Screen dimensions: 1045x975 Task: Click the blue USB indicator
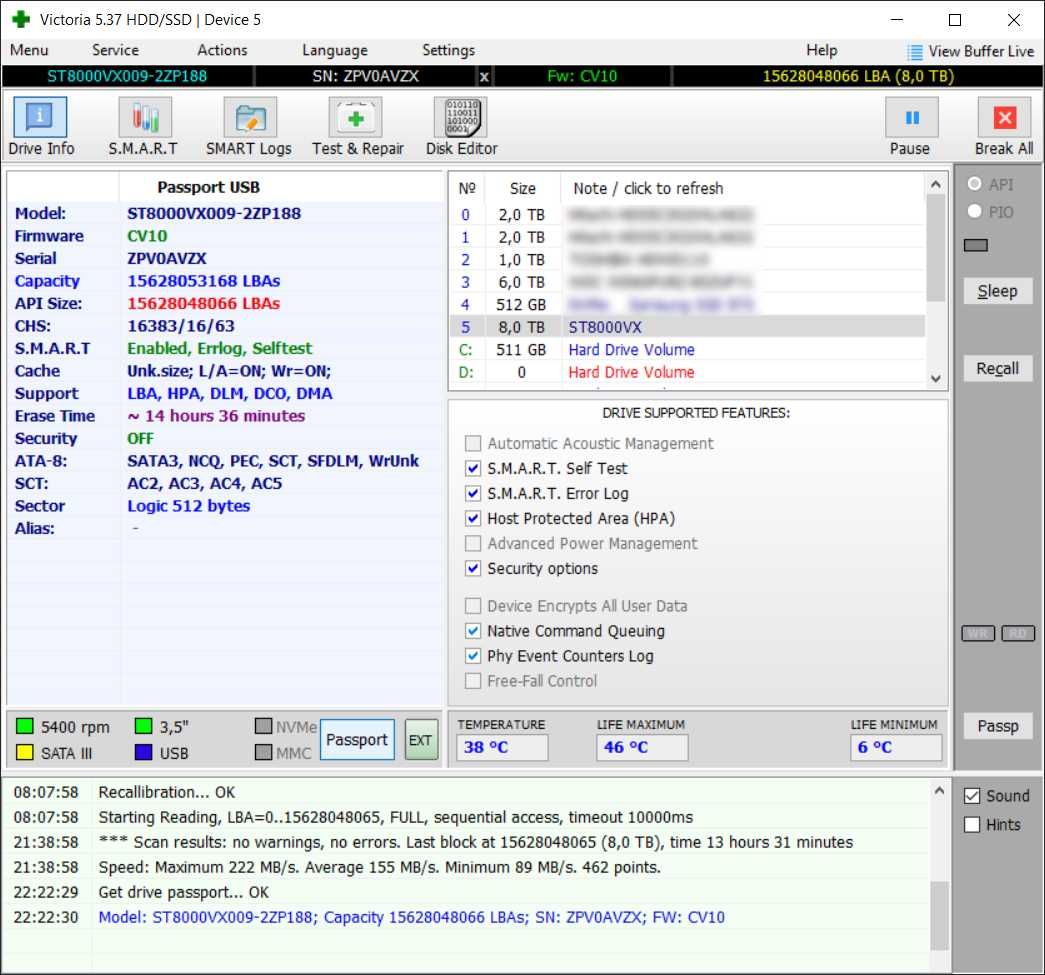coord(143,752)
